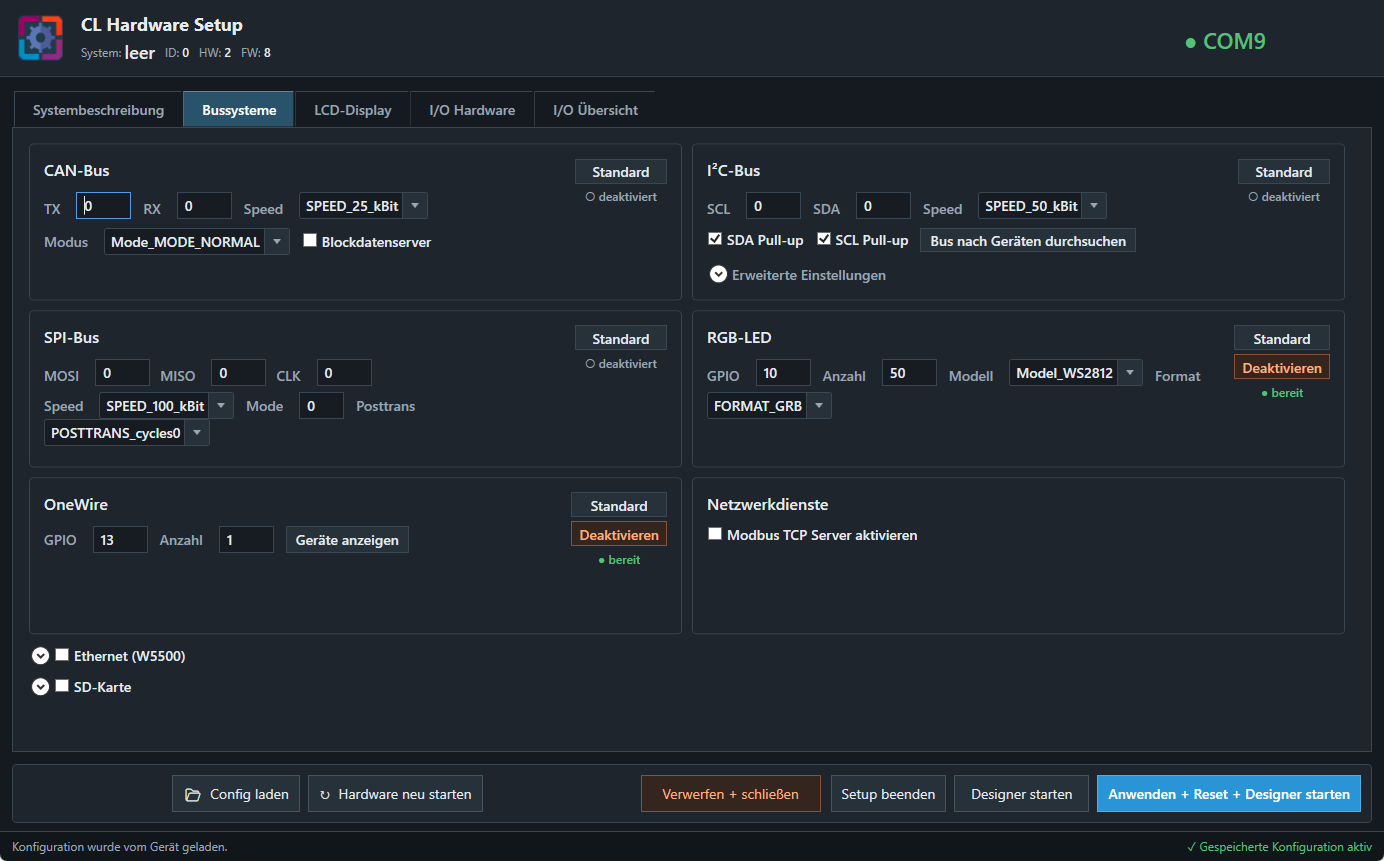Switch to the LCD-Display tab
1384x861 pixels.
(353, 110)
